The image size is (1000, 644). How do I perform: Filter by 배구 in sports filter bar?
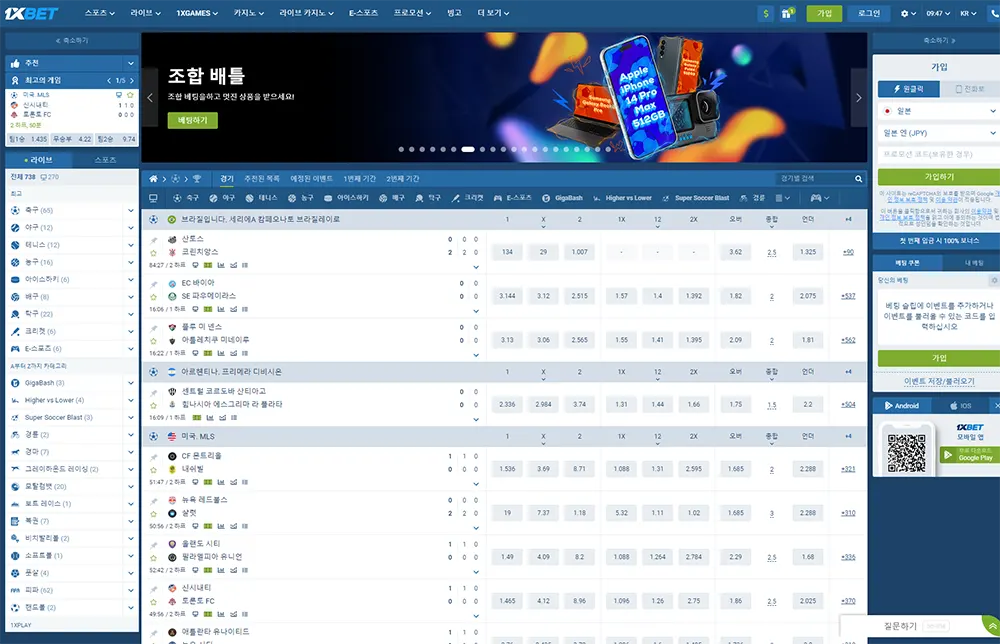pyautogui.click(x=392, y=198)
